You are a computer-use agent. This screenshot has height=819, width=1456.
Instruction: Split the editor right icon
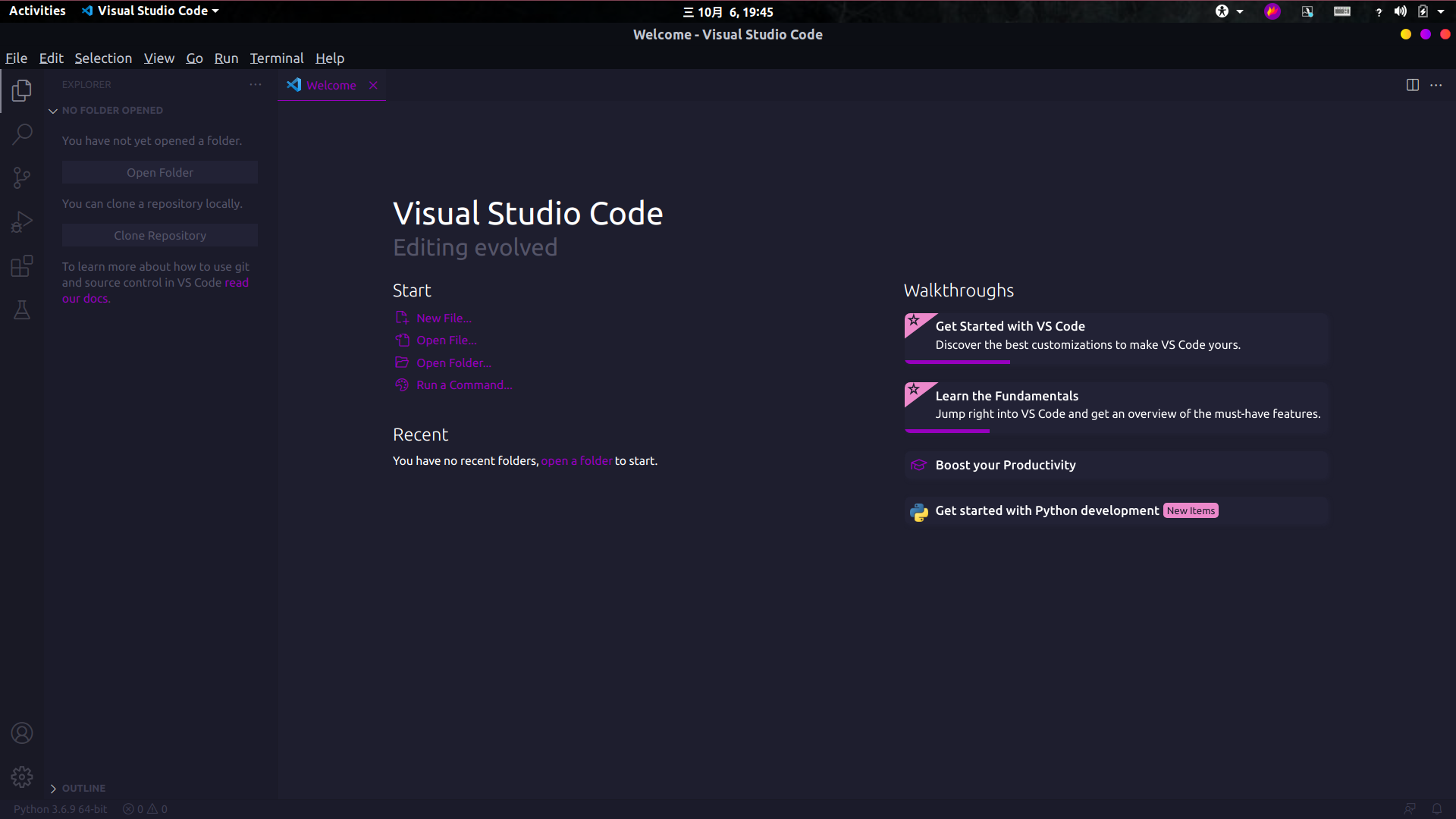point(1412,85)
